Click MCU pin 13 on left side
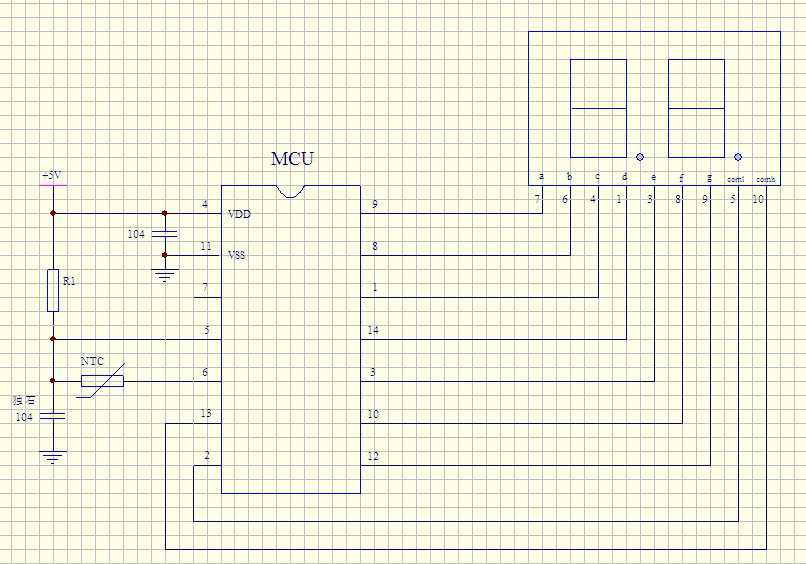 [x=205, y=414]
